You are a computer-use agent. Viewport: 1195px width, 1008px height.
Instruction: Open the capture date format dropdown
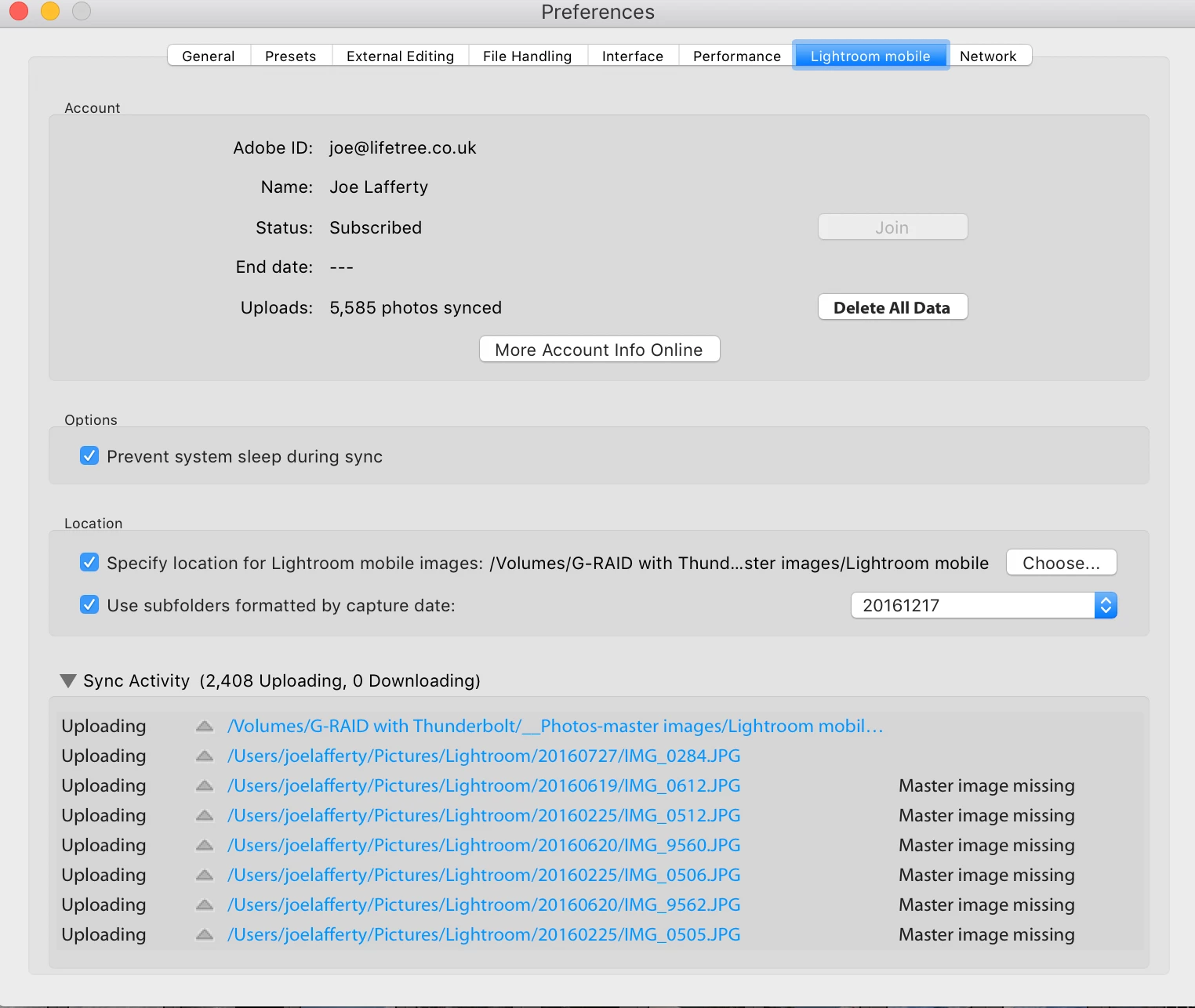coord(984,605)
